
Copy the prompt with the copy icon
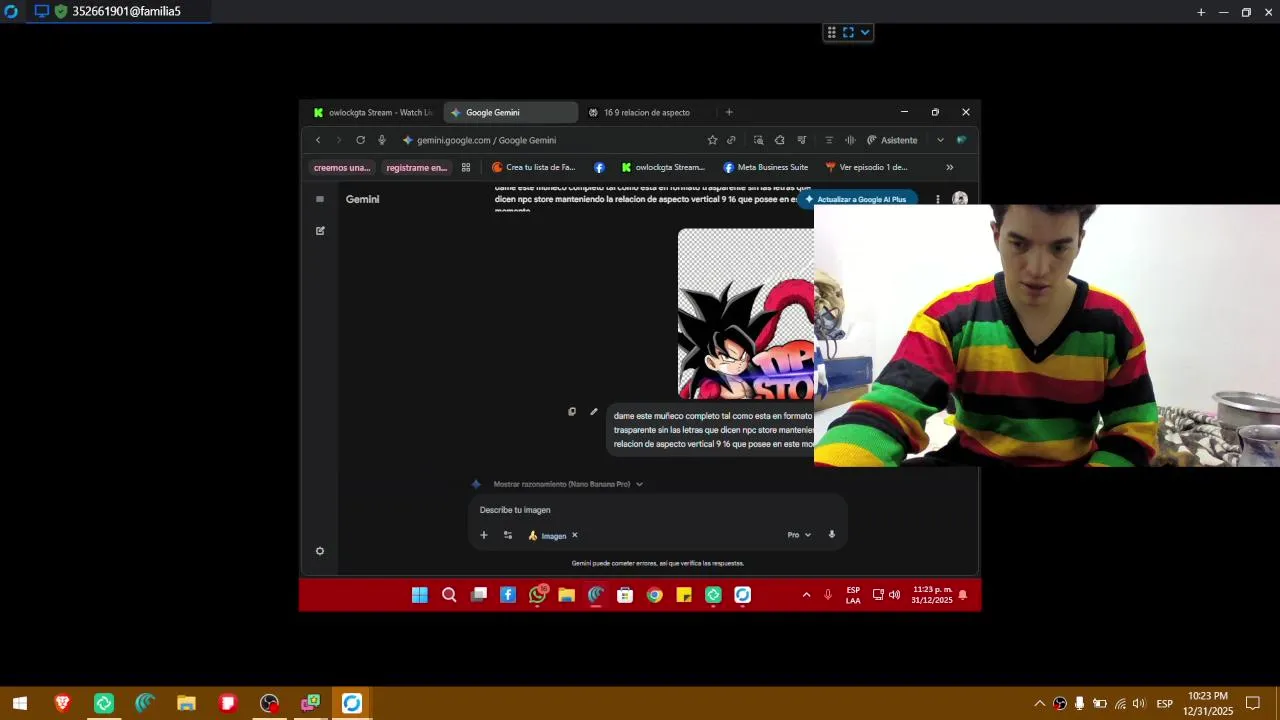[572, 411]
